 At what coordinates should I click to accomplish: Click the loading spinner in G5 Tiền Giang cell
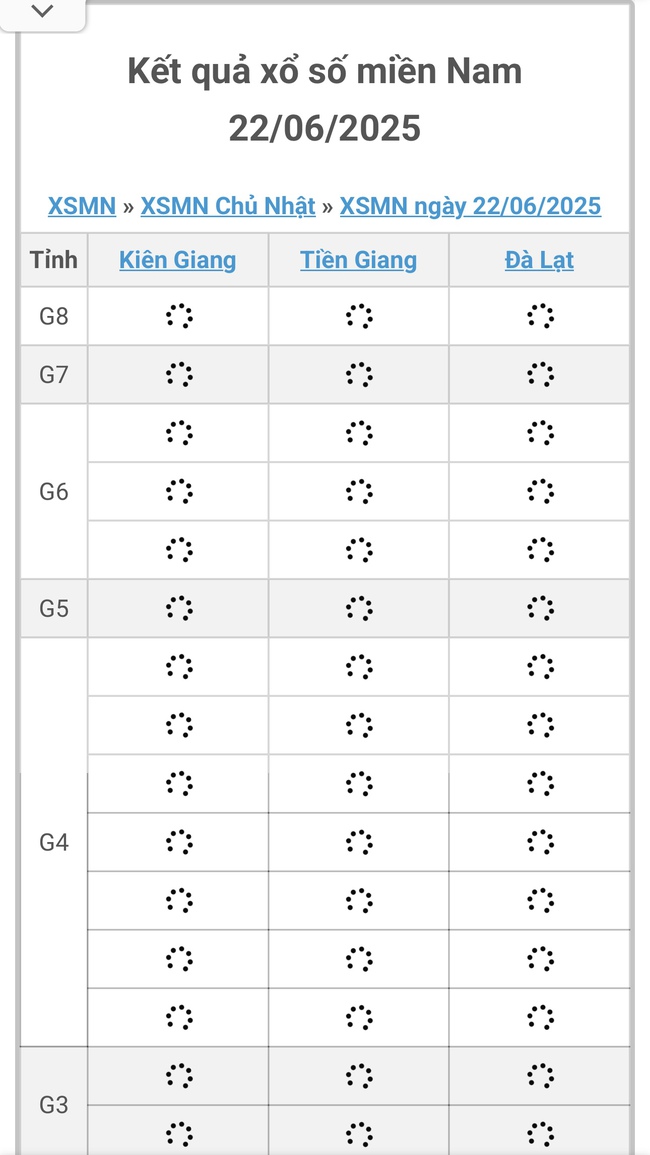click(x=358, y=608)
